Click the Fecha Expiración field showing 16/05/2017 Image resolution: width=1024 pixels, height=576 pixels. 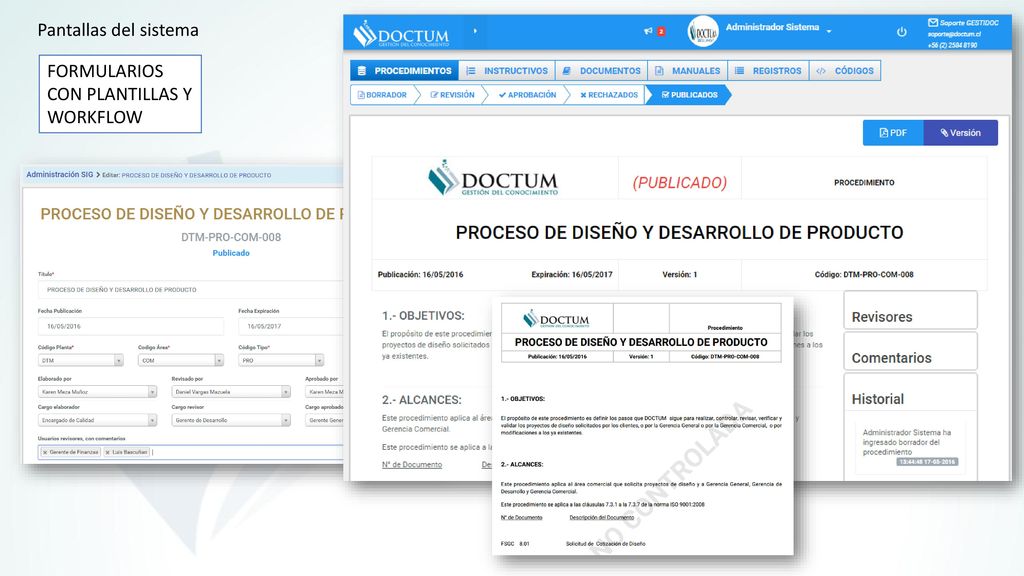pyautogui.click(x=291, y=326)
